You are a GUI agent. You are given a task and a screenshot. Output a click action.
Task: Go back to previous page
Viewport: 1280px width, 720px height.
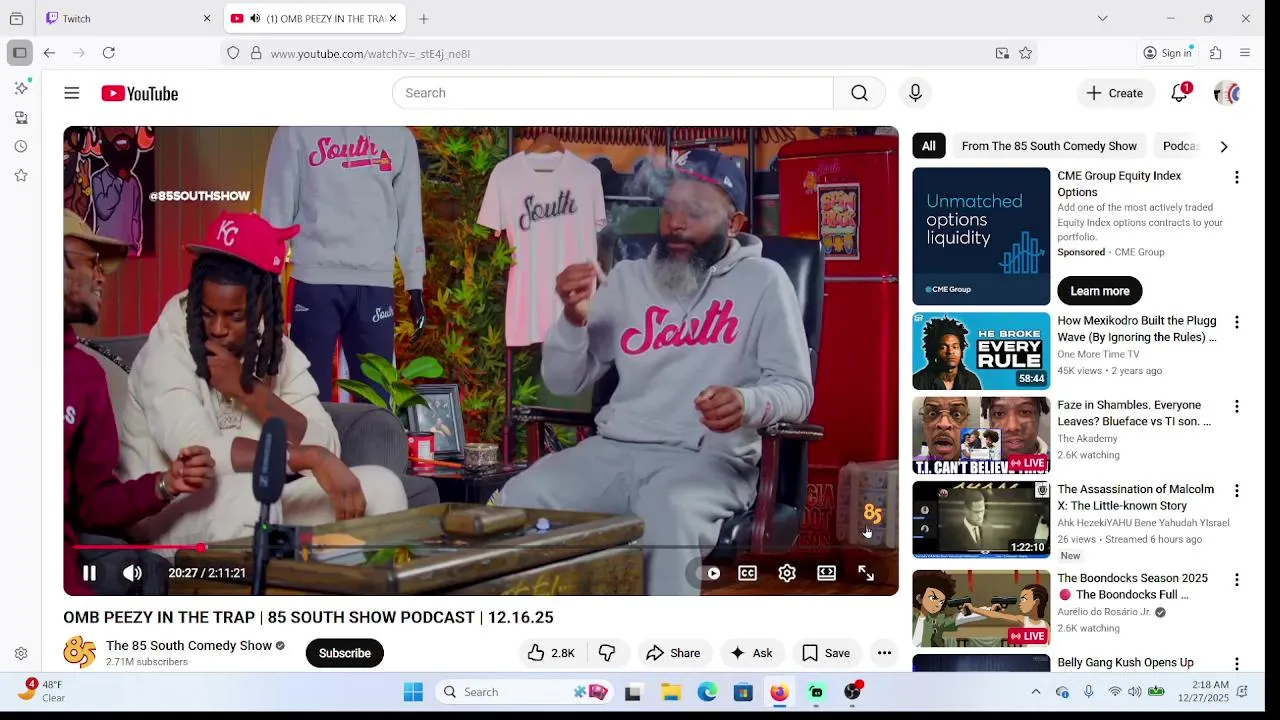pos(49,53)
